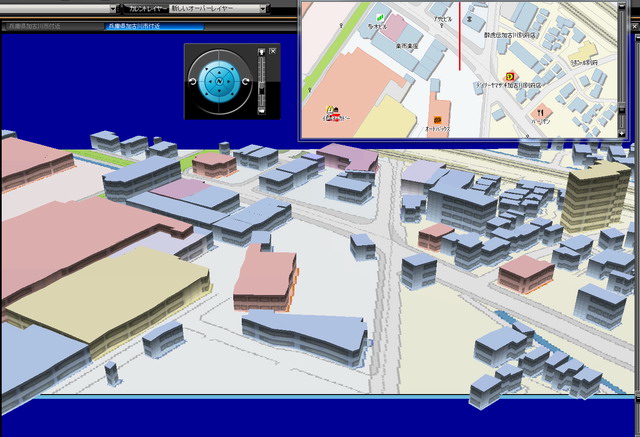
Task: Open the カレントレイヤー layer dropdown arrow
Action: point(263,9)
